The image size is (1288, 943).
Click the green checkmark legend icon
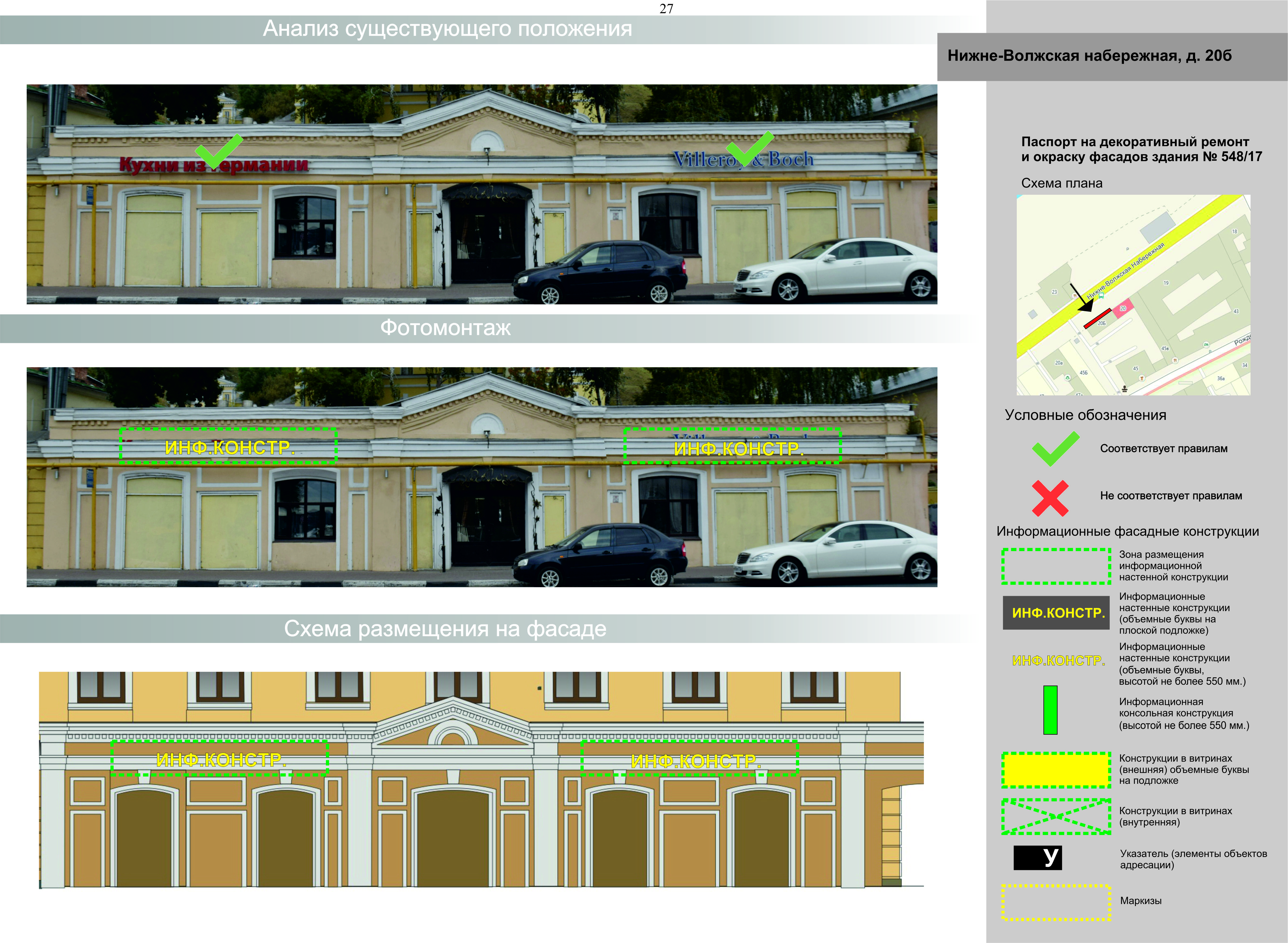pyautogui.click(x=1055, y=449)
